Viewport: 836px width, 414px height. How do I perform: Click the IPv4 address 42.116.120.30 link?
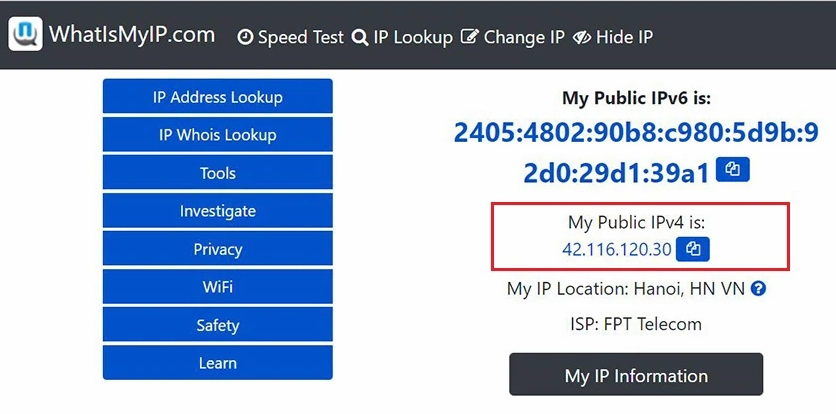616,249
